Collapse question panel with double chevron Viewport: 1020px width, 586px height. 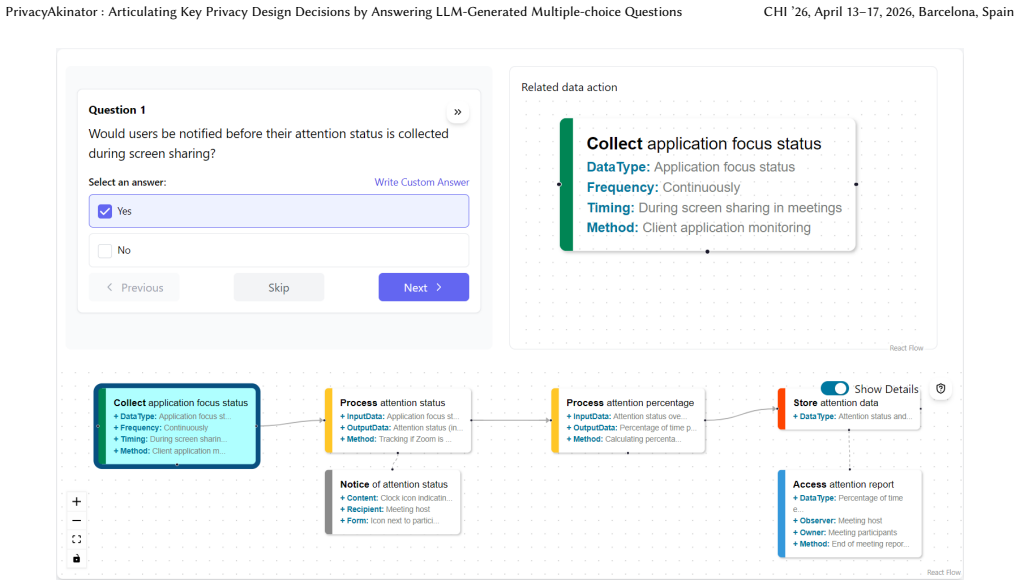(x=458, y=112)
